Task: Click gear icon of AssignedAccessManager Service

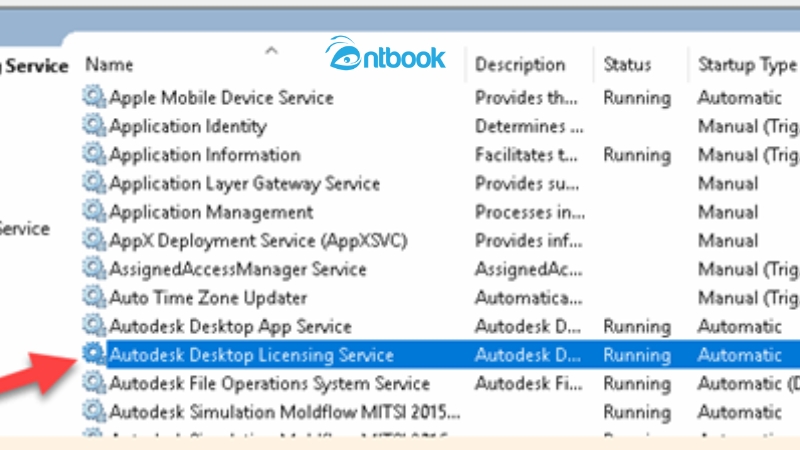Action: 94,268
